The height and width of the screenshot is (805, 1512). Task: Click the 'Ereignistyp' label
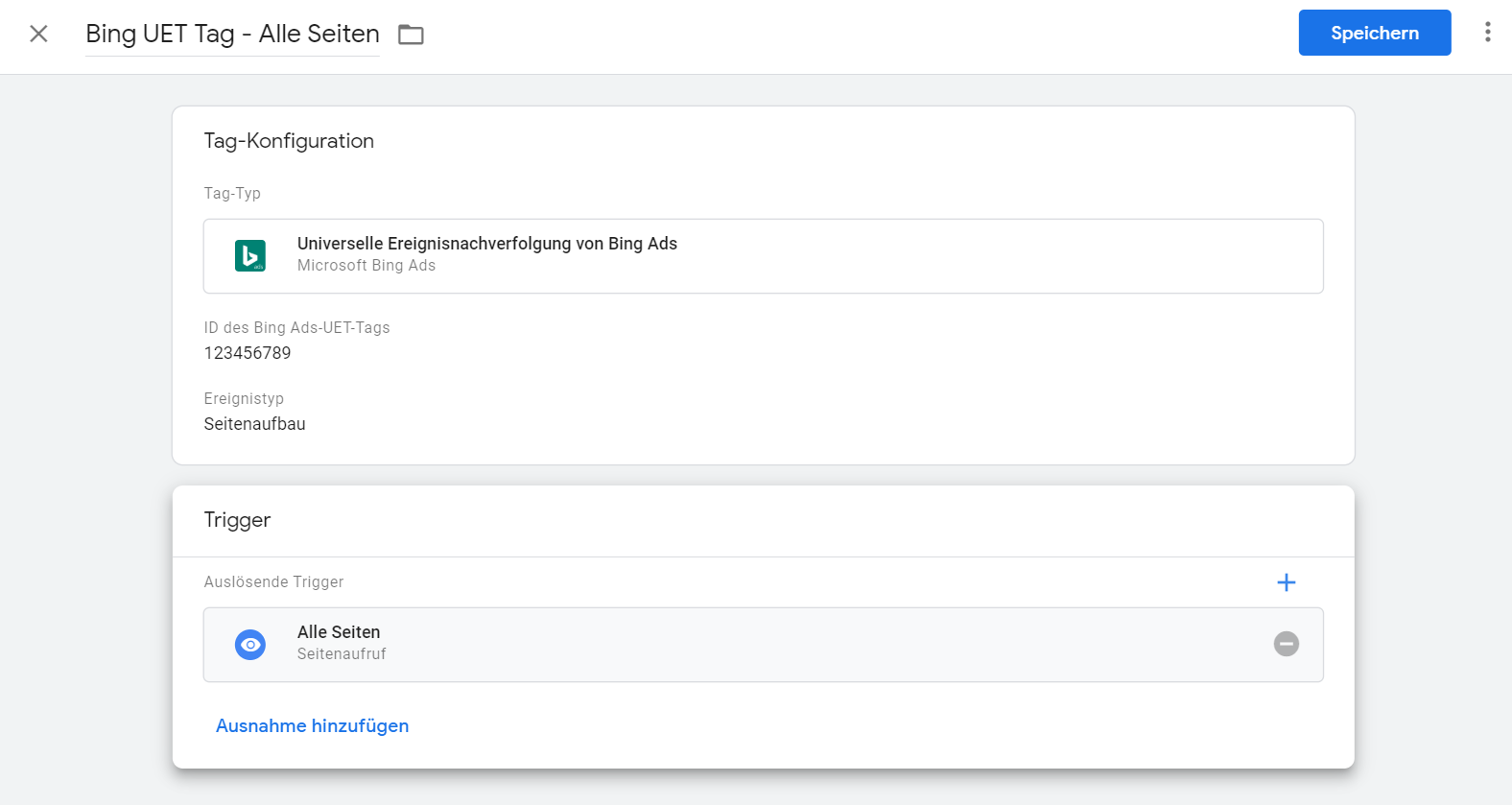[244, 399]
